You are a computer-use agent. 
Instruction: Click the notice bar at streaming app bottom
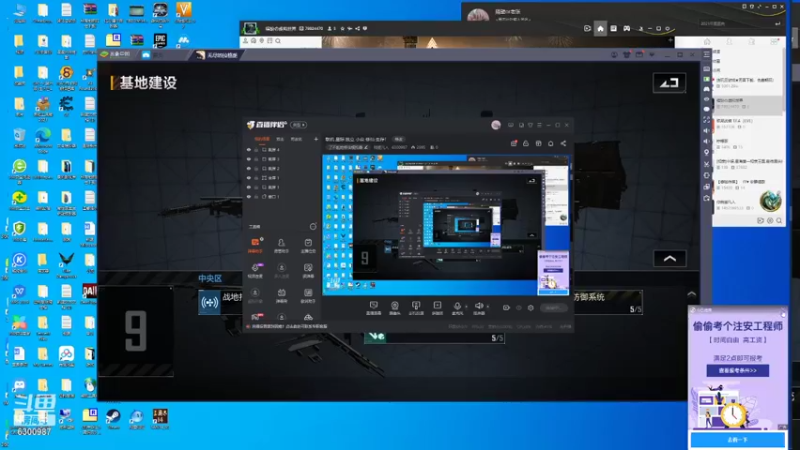(x=289, y=327)
